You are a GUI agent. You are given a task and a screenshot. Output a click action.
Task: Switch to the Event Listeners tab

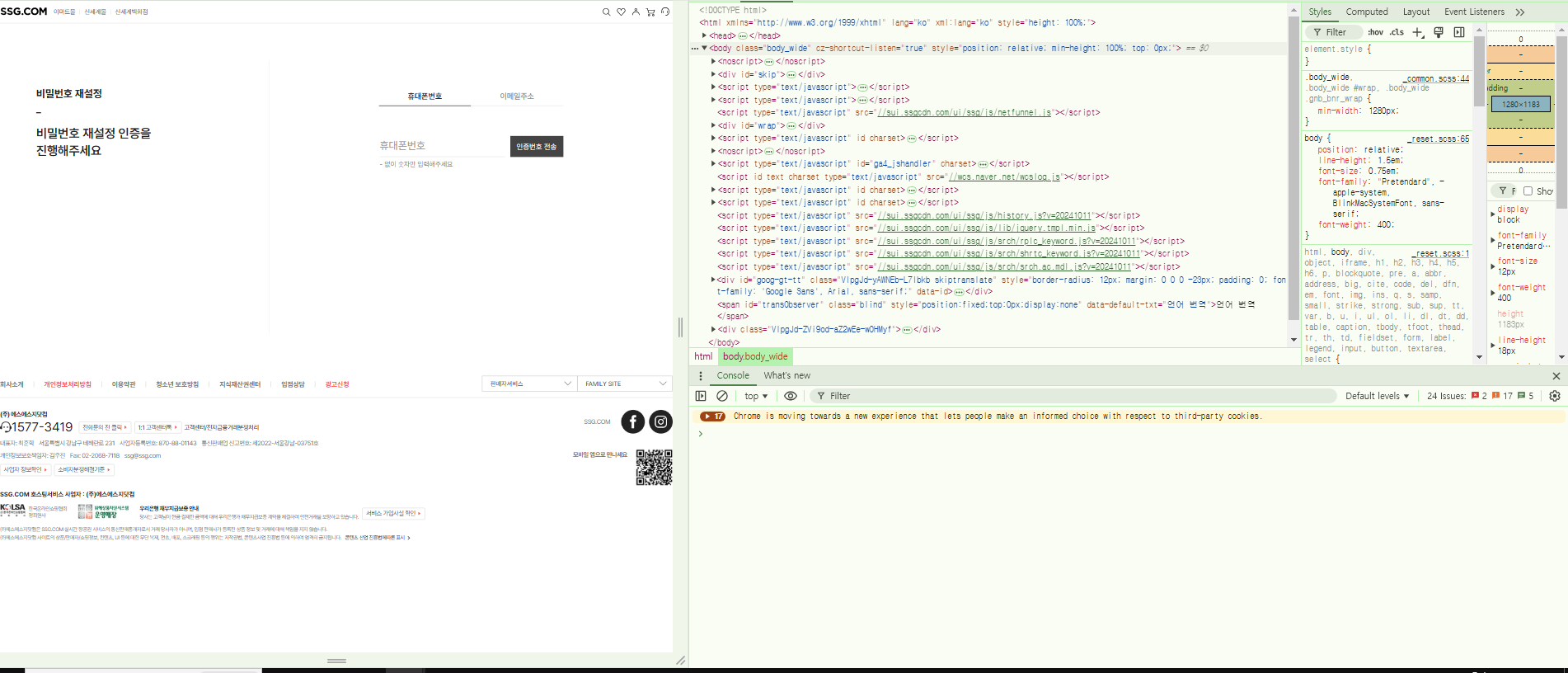[x=1474, y=12]
